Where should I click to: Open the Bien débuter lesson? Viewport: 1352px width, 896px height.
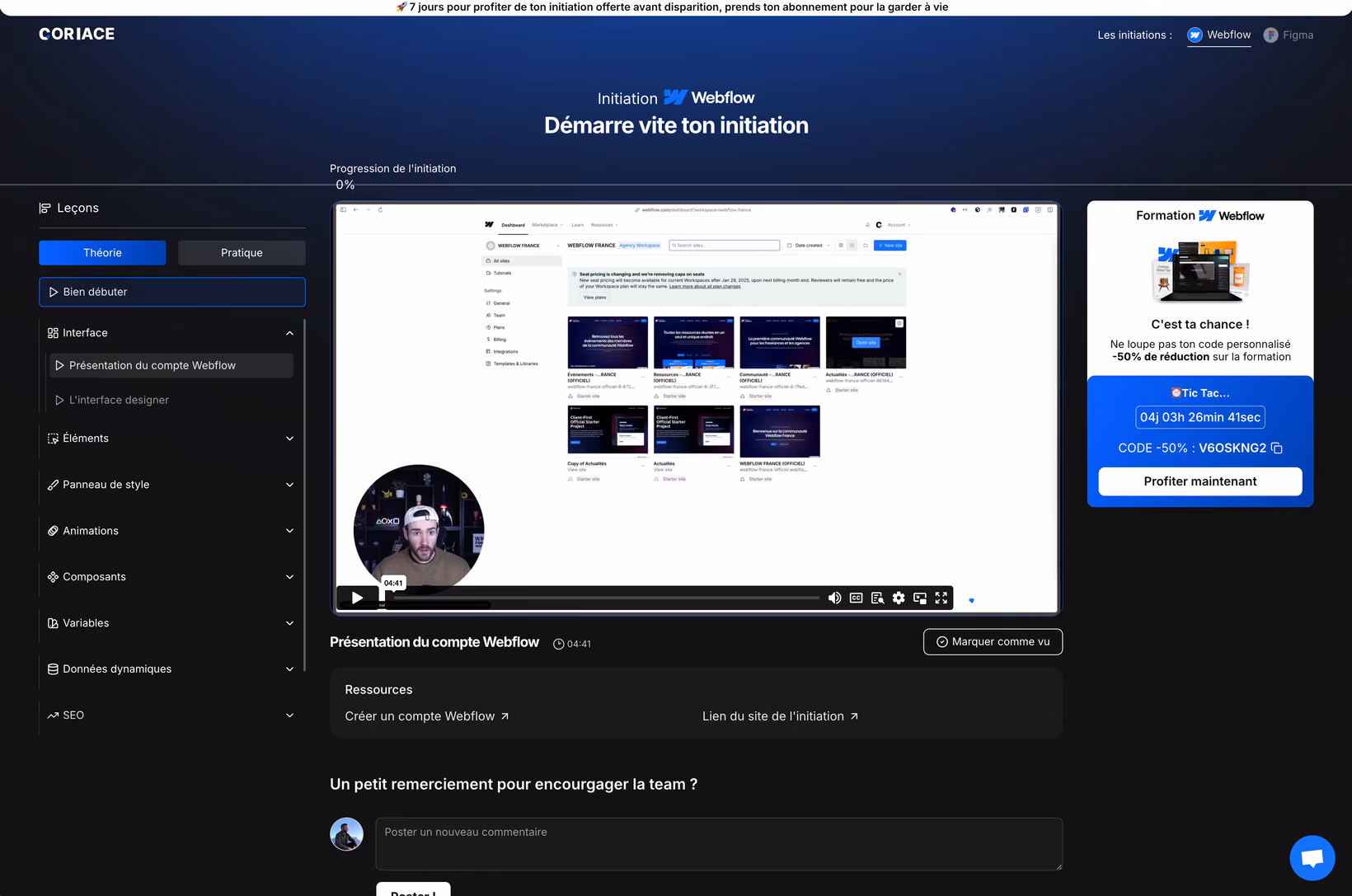coord(172,292)
